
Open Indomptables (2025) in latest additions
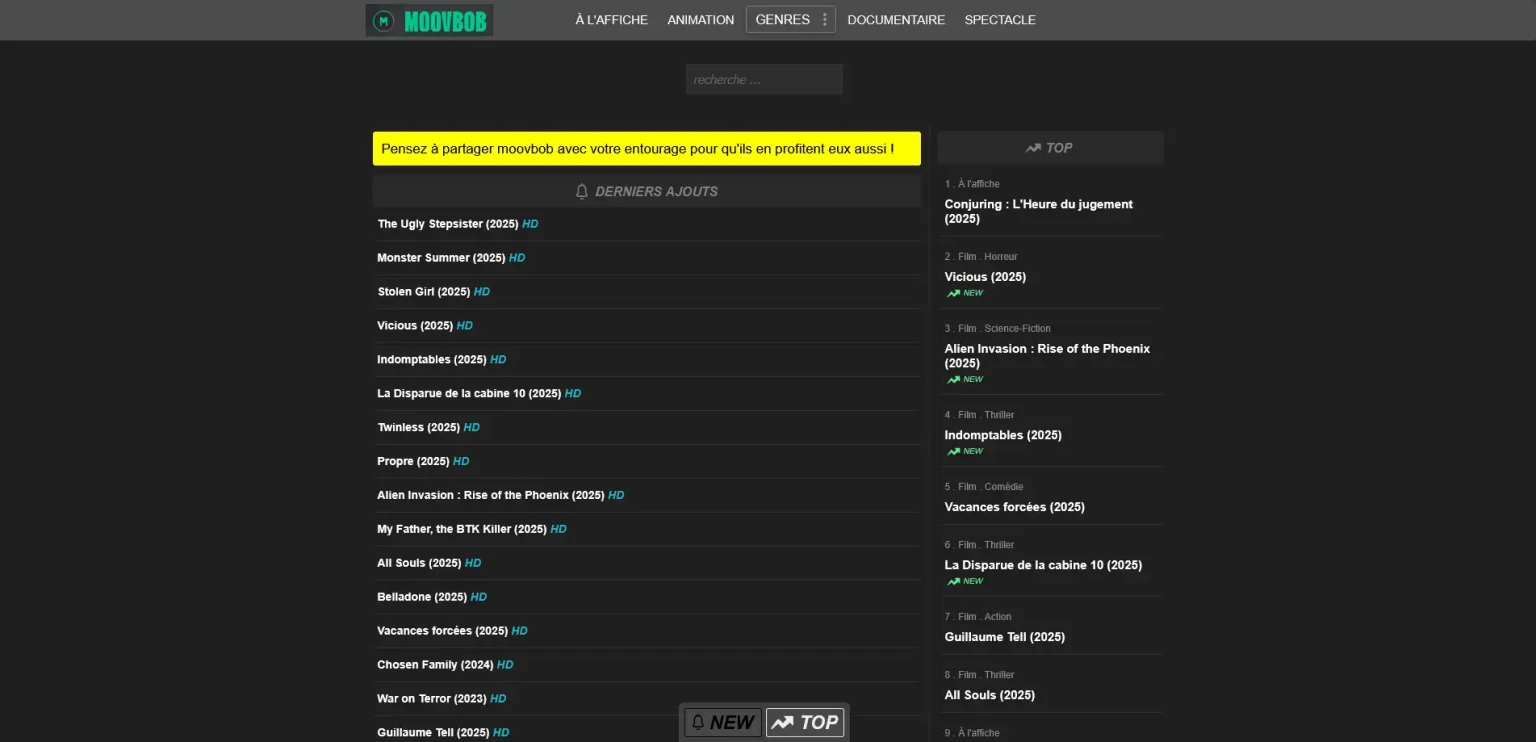click(432, 360)
